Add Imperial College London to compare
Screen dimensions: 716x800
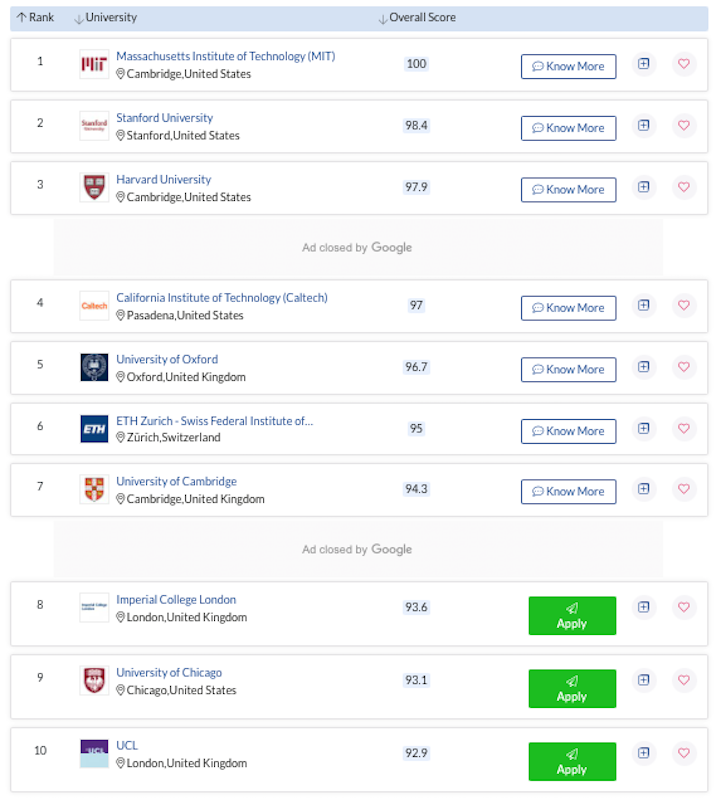(644, 607)
